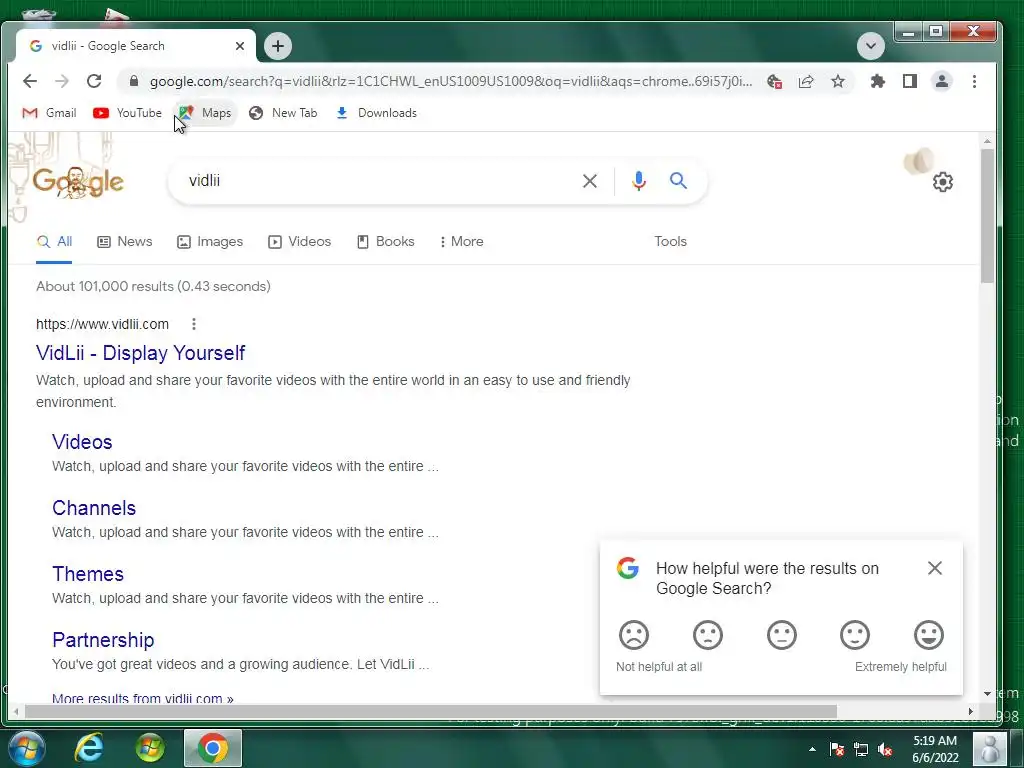Rate results Extremely helpful face
The width and height of the screenshot is (1024, 768).
[929, 635]
